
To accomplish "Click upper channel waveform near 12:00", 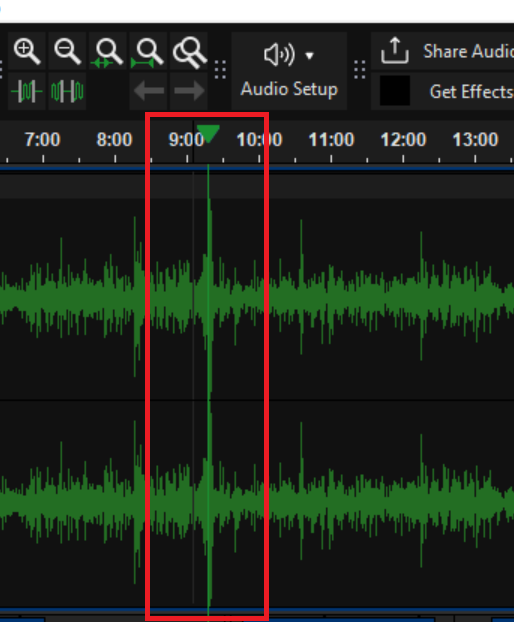I will click(403, 298).
